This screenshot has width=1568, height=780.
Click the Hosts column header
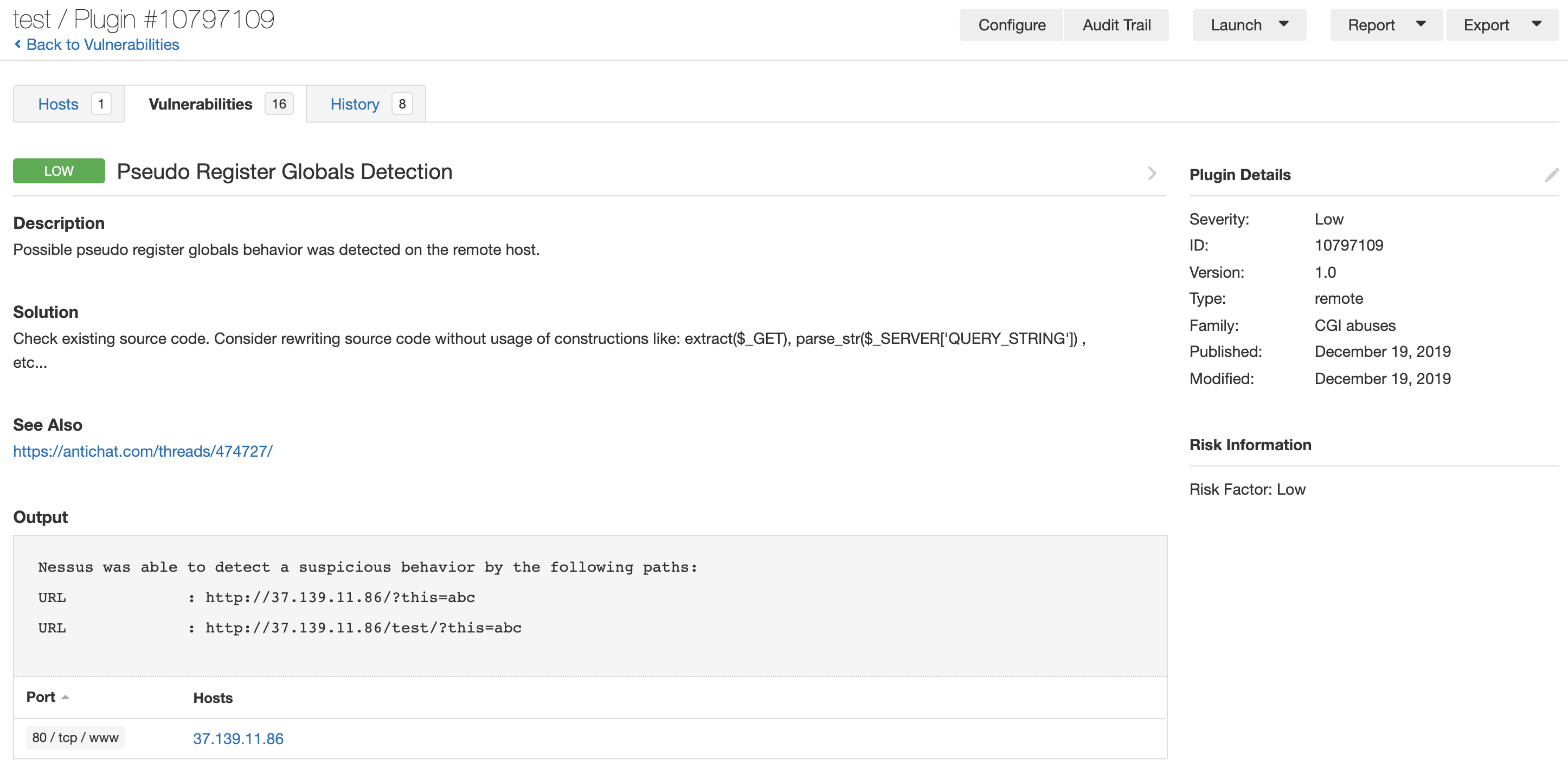pos(213,698)
